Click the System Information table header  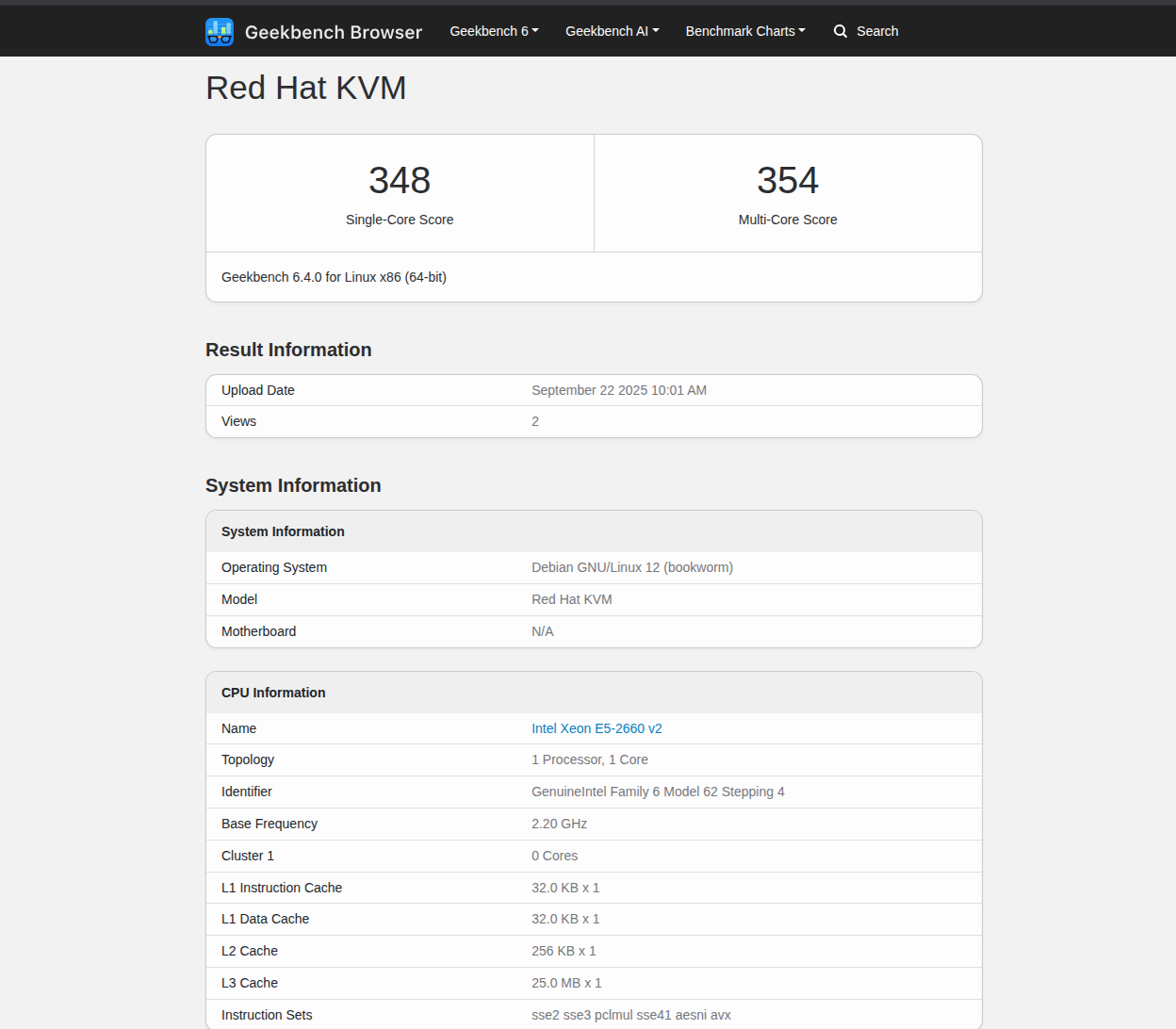[x=283, y=531]
